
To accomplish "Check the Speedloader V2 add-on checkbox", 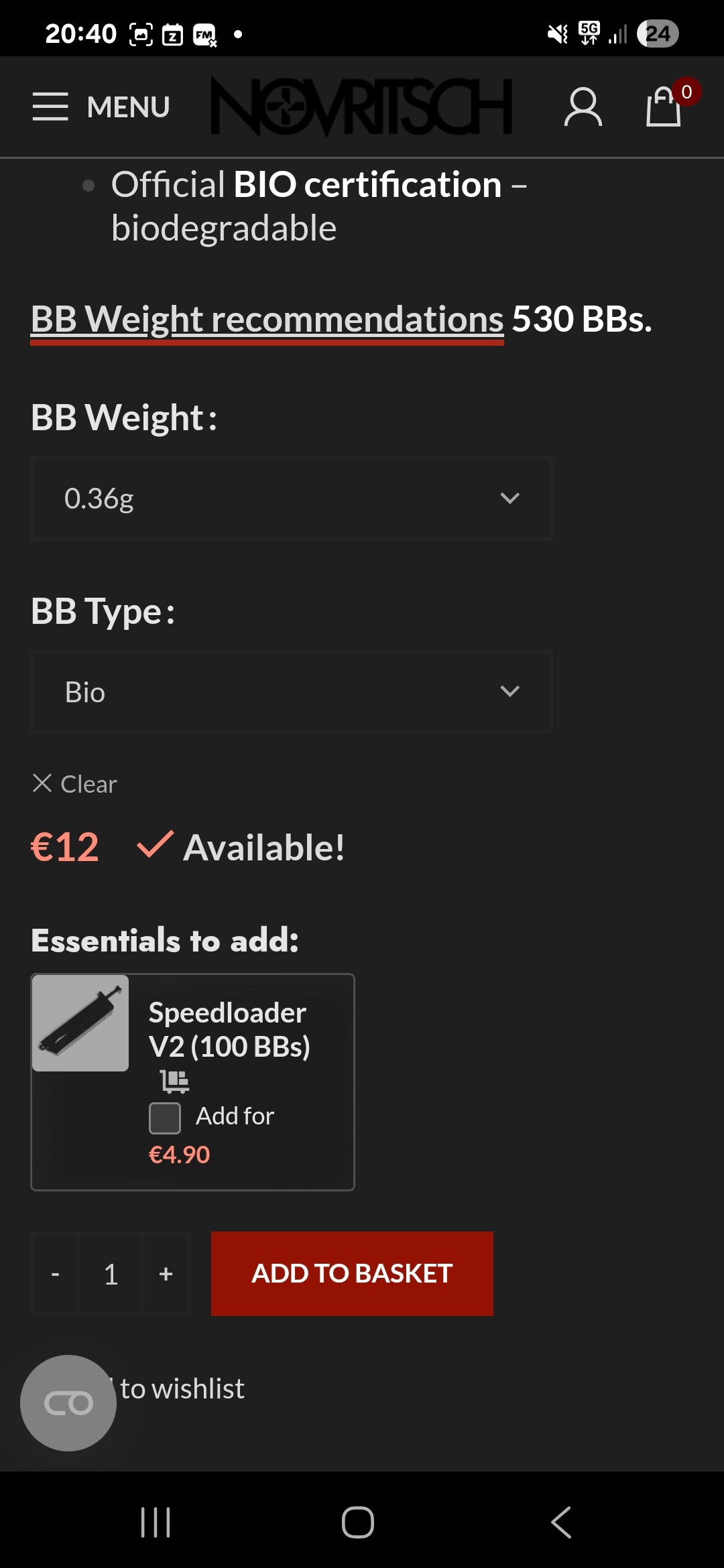I will (x=165, y=1118).
